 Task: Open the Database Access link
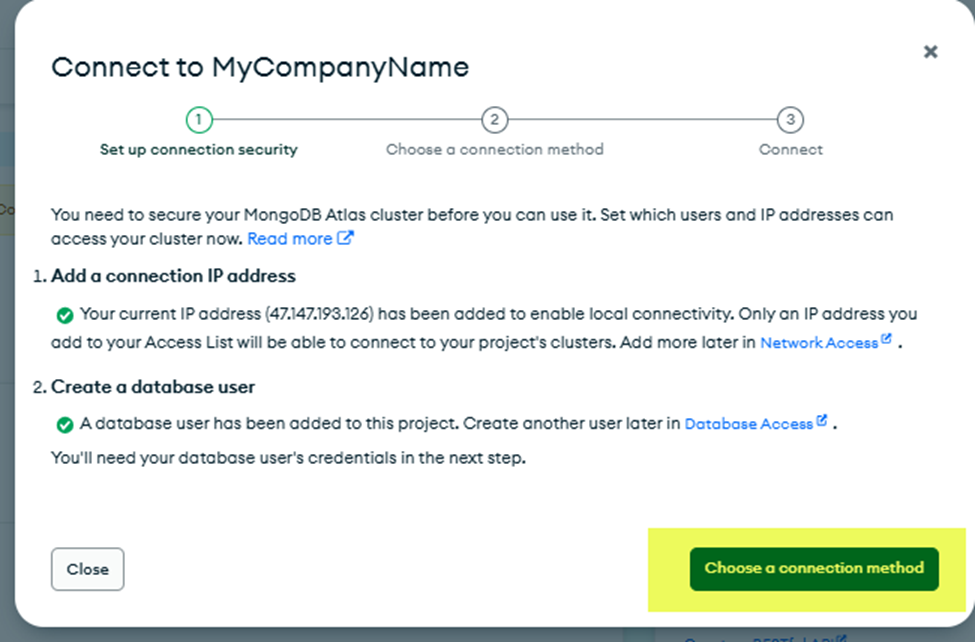[749, 424]
